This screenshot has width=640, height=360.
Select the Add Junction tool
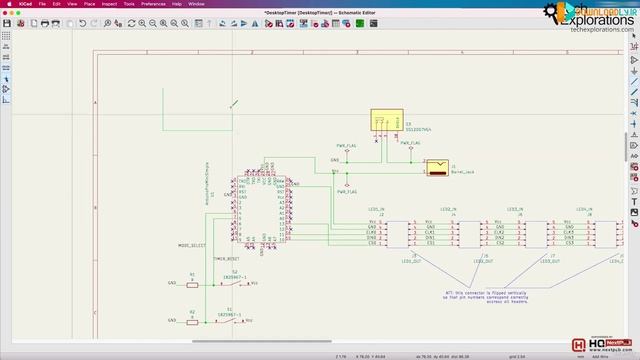click(634, 124)
